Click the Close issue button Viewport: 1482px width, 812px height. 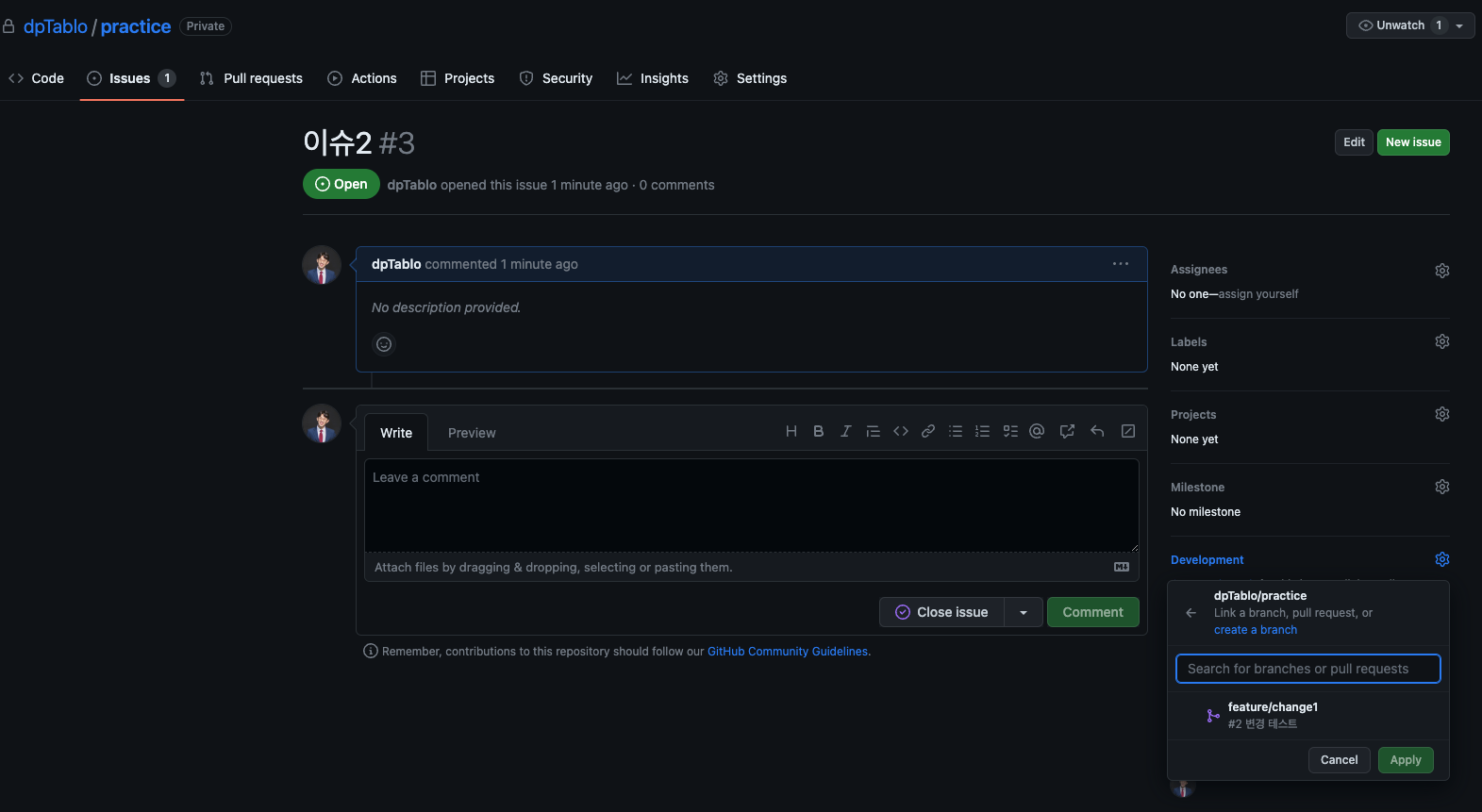pyautogui.click(x=941, y=612)
